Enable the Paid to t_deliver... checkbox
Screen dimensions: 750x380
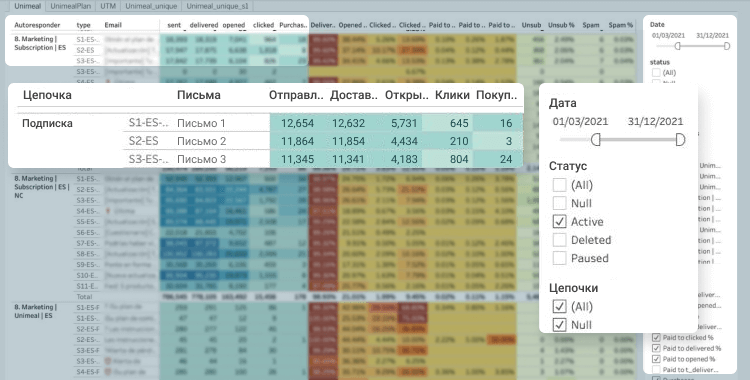click(656, 369)
